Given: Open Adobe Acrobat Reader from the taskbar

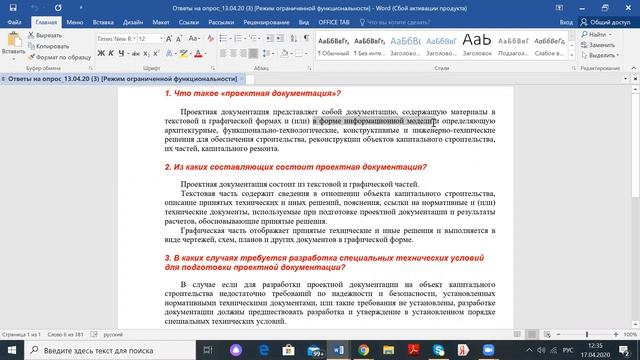Looking at the screenshot, I should (413, 350).
